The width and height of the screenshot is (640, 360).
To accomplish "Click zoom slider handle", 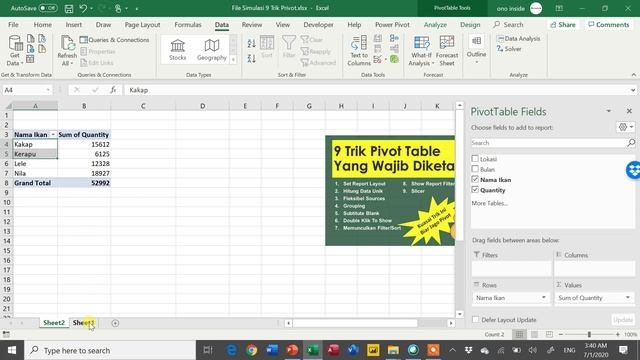I will point(589,334).
